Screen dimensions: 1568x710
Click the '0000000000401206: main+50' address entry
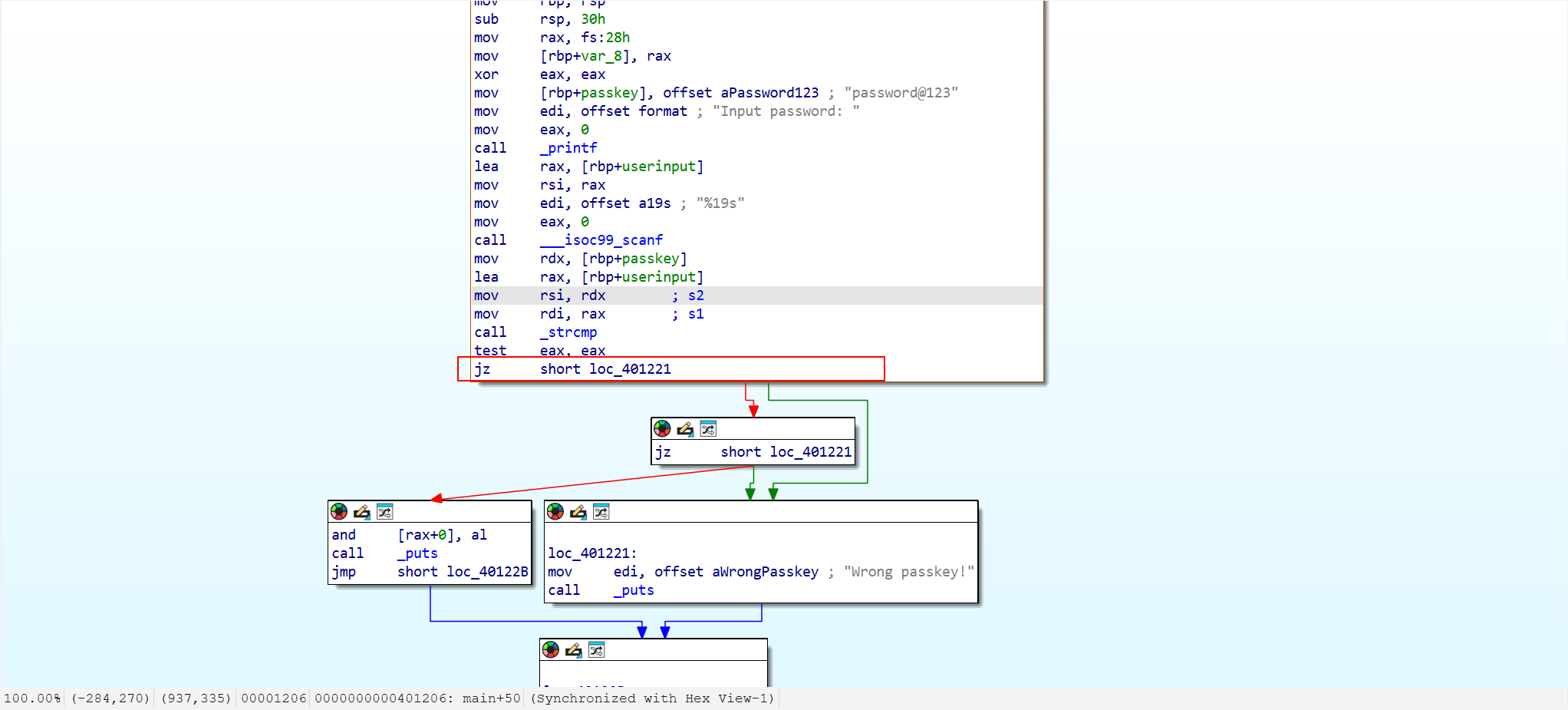point(417,698)
